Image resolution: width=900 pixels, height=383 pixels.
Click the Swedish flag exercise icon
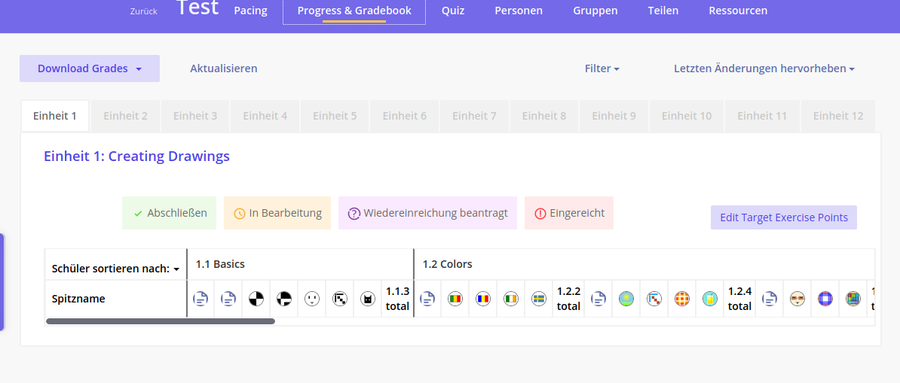[x=538, y=299]
